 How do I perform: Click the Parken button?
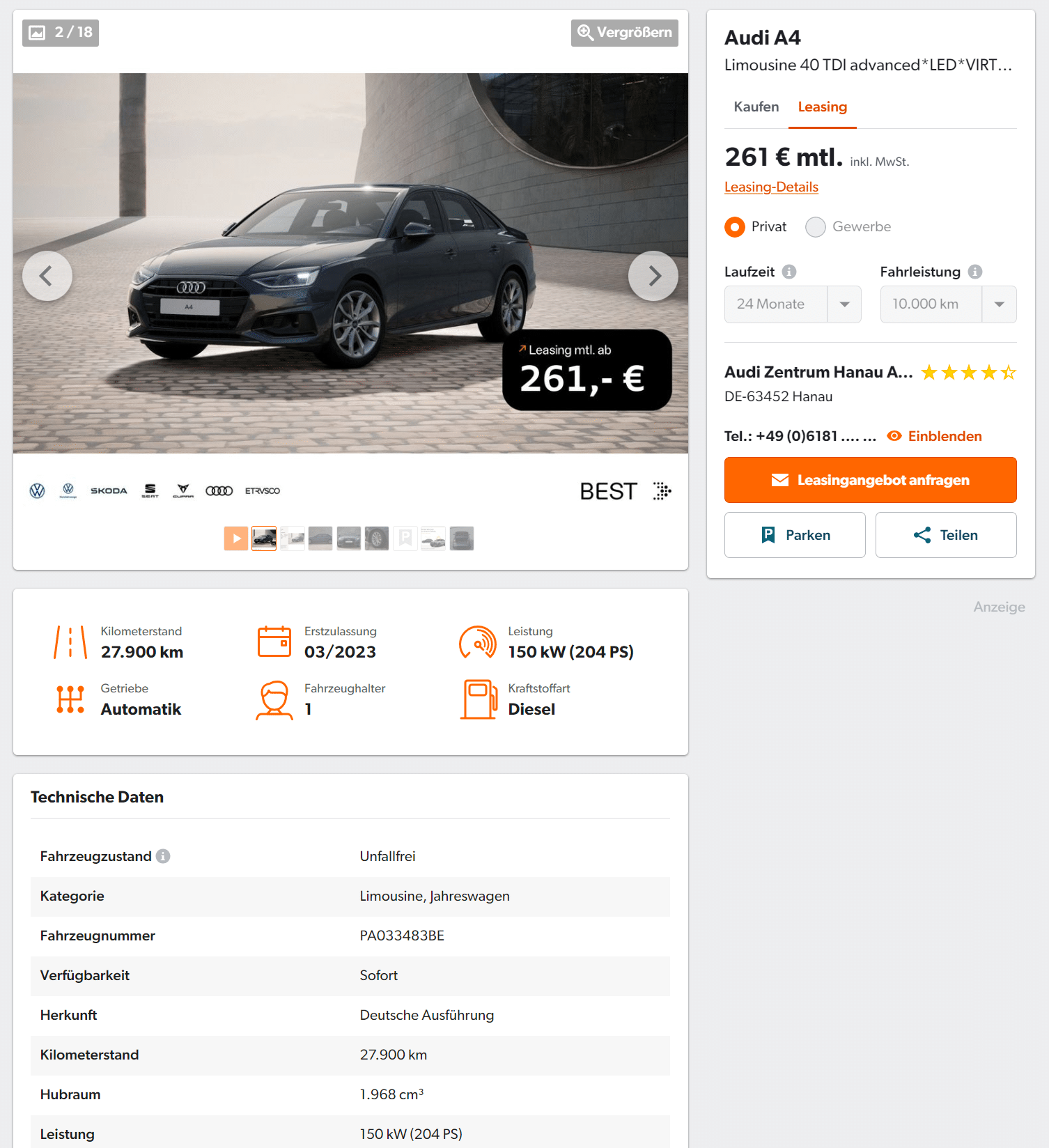pos(795,535)
